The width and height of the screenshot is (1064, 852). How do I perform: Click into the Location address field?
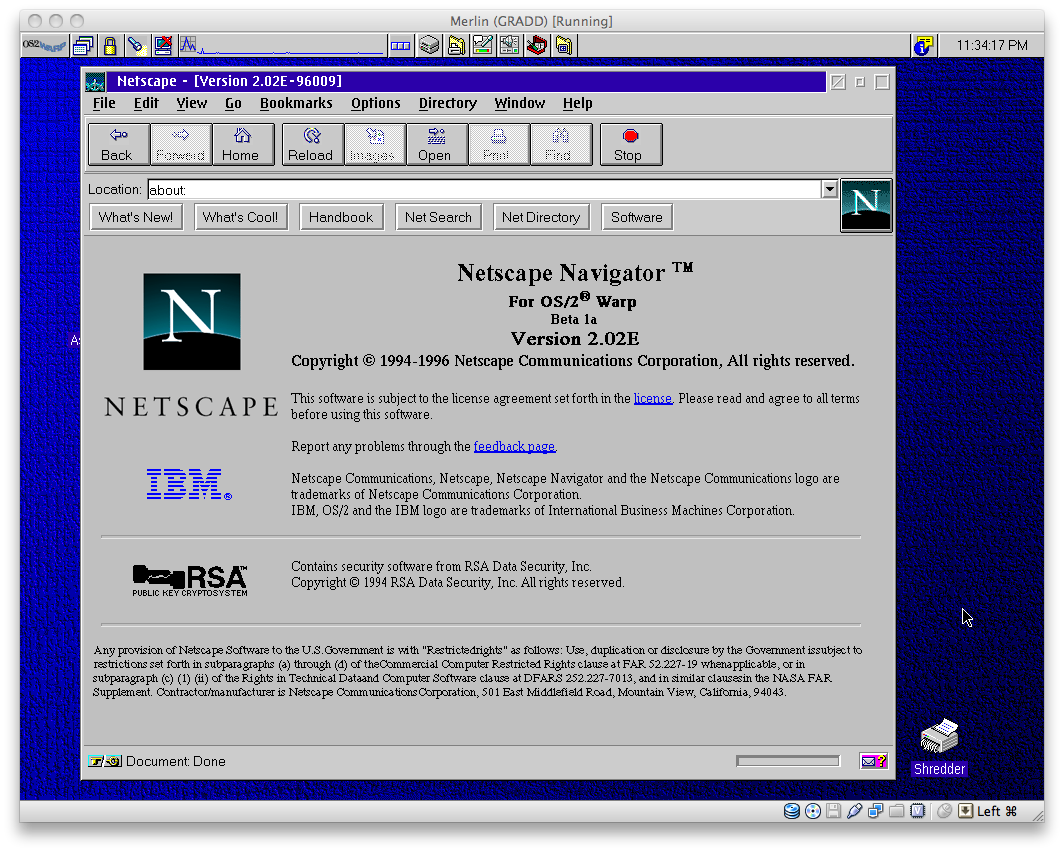(484, 190)
